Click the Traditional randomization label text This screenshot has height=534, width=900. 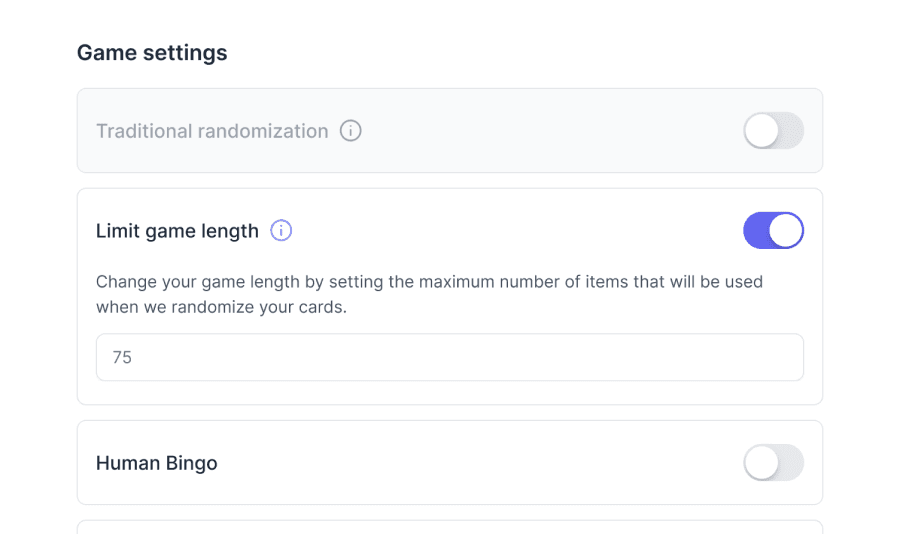(212, 131)
